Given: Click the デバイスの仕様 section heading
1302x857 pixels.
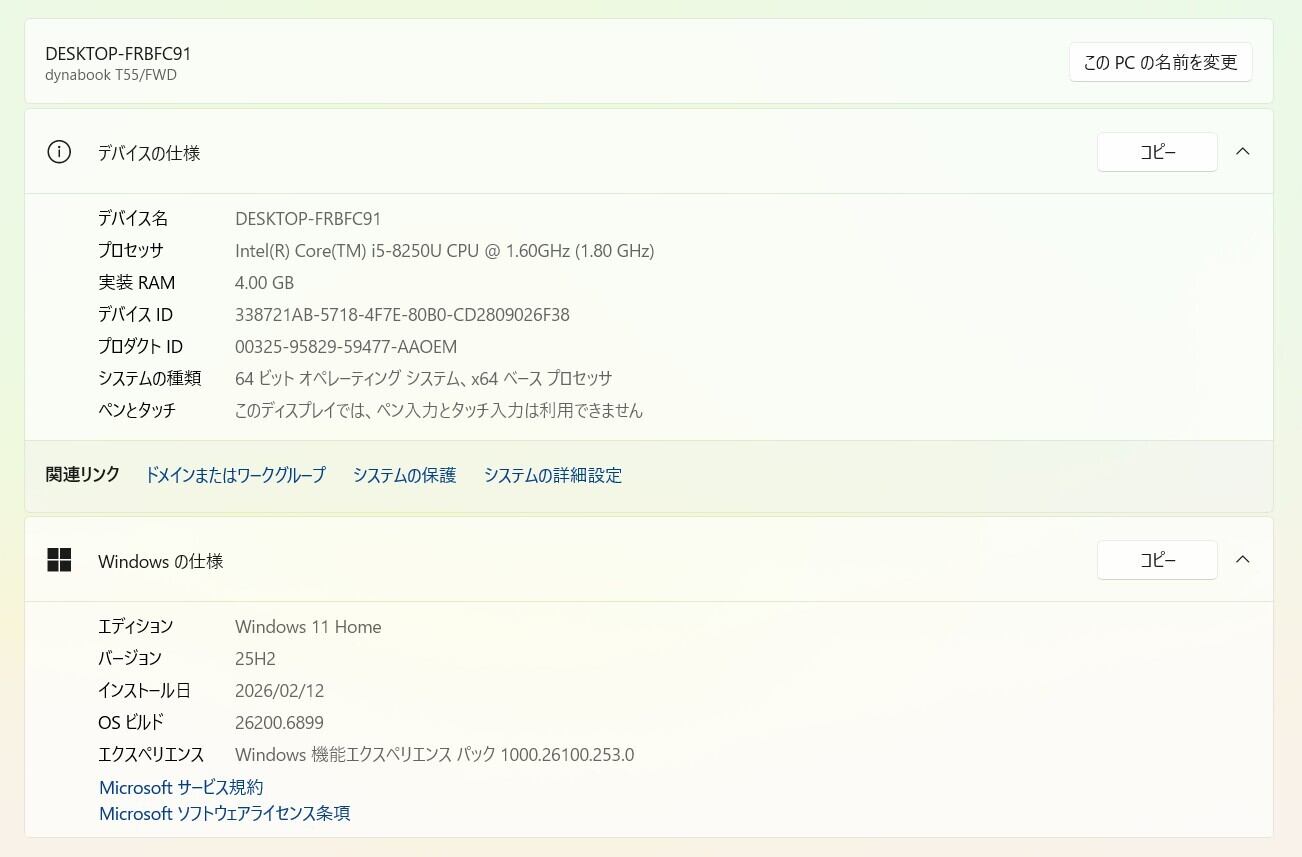Looking at the screenshot, I should tap(149, 153).
